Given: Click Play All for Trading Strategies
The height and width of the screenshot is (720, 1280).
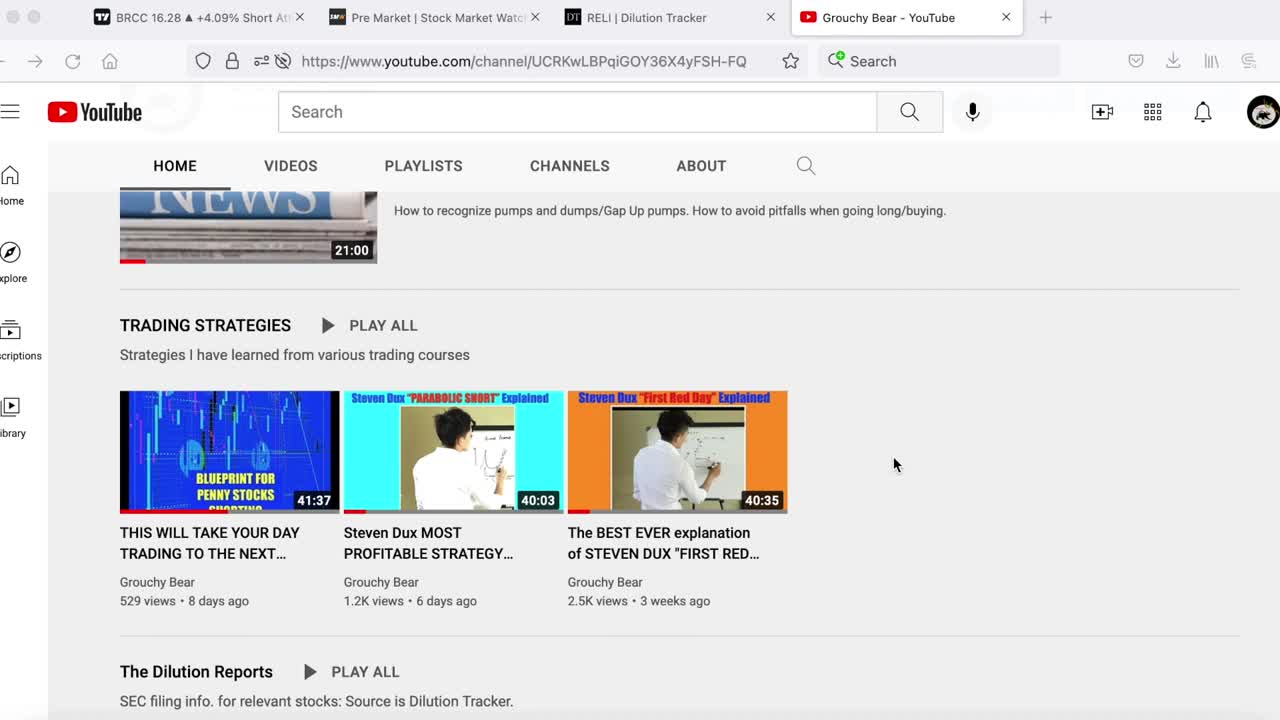Looking at the screenshot, I should click(369, 325).
